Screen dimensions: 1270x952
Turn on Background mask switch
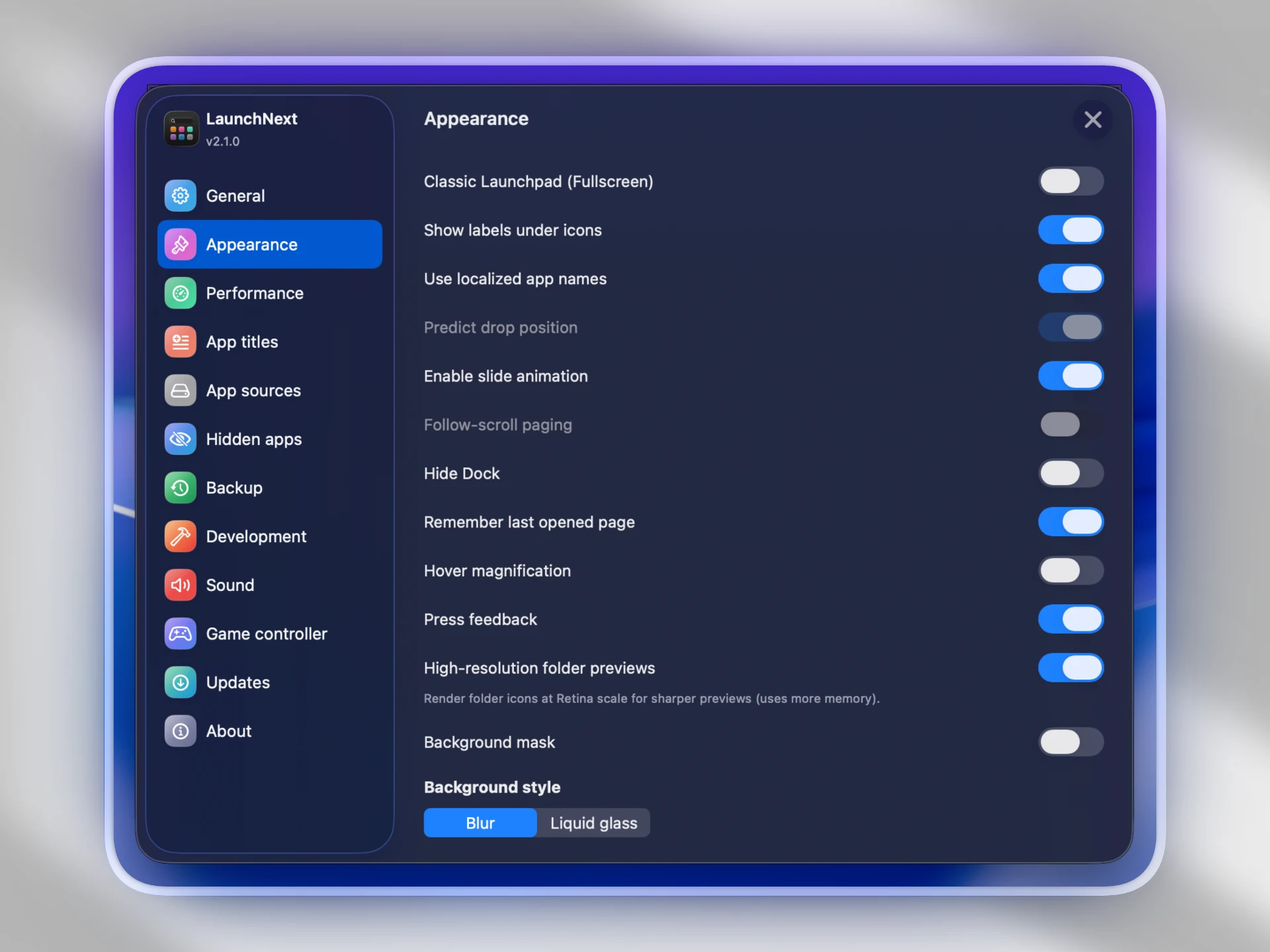point(1070,742)
